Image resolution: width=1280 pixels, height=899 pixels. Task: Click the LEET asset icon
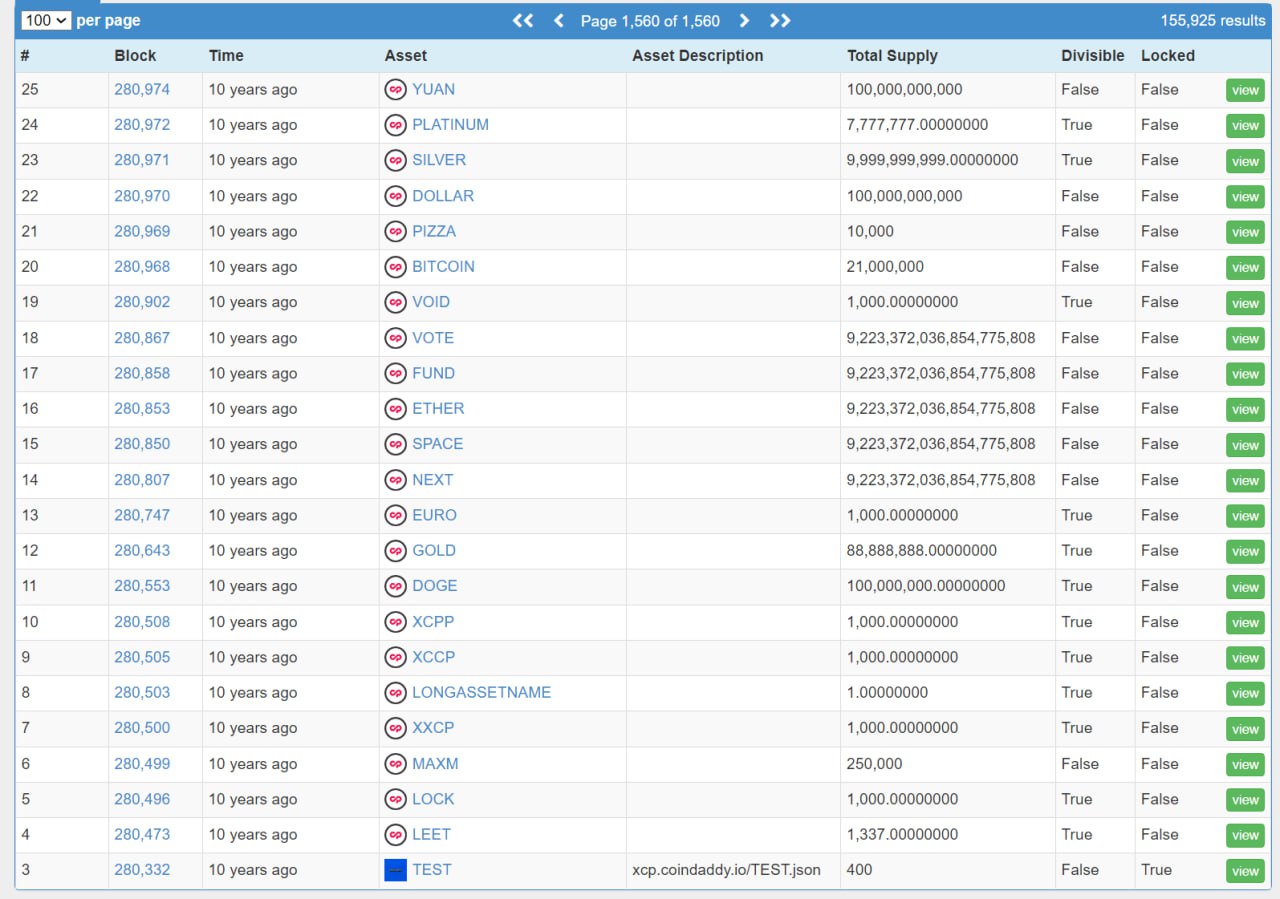click(x=396, y=834)
